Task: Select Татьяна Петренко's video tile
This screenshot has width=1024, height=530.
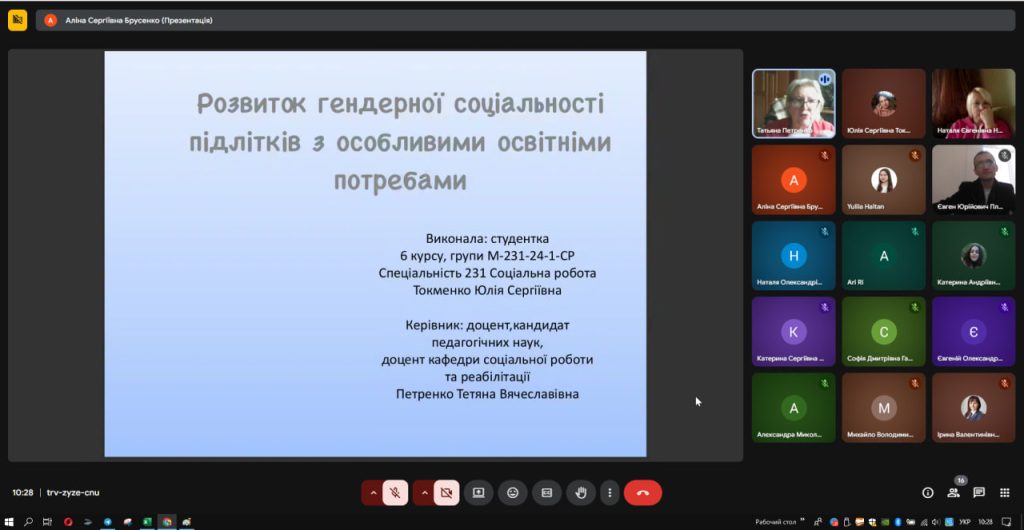Action: [x=793, y=103]
